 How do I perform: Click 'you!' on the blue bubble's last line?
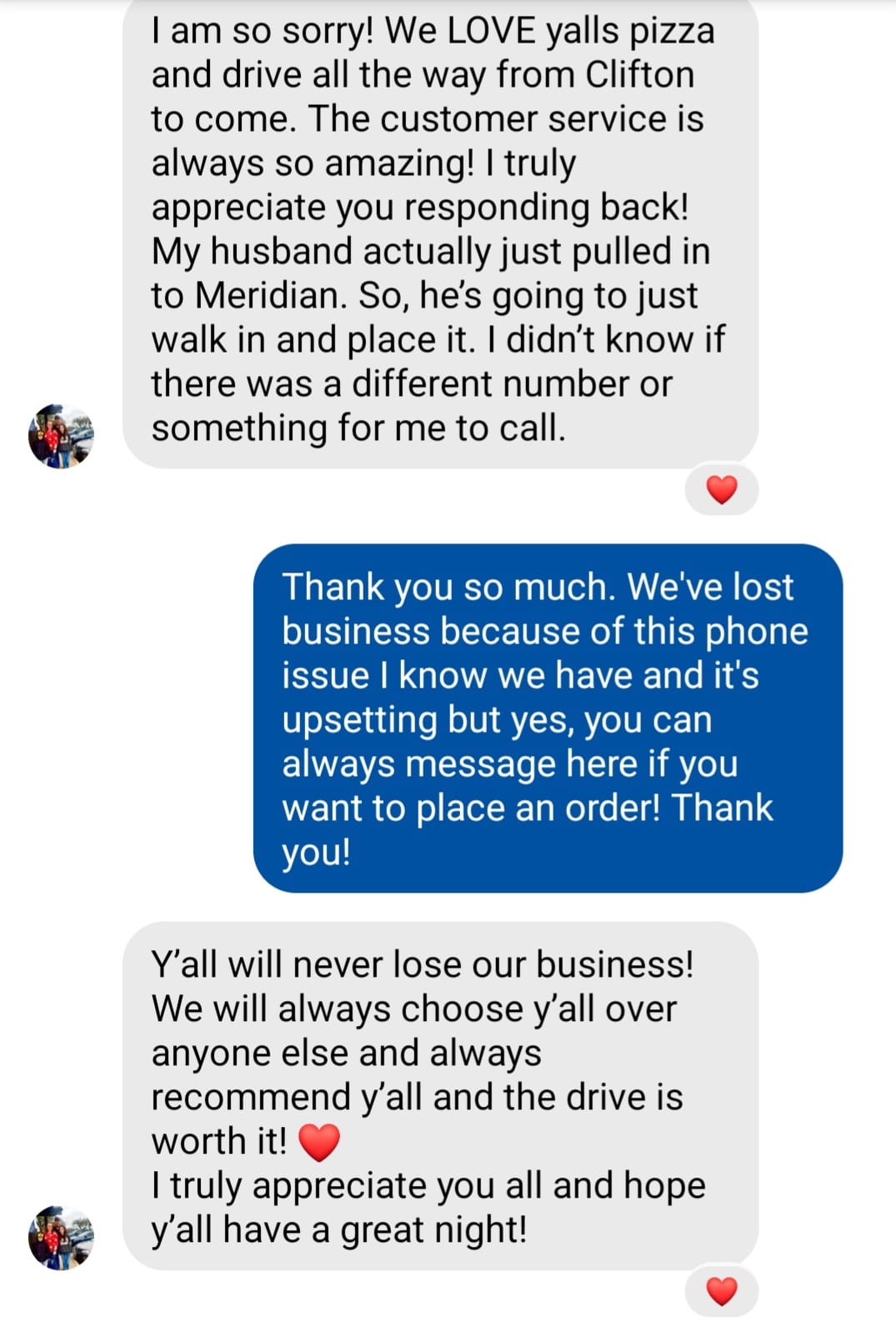click(x=316, y=853)
